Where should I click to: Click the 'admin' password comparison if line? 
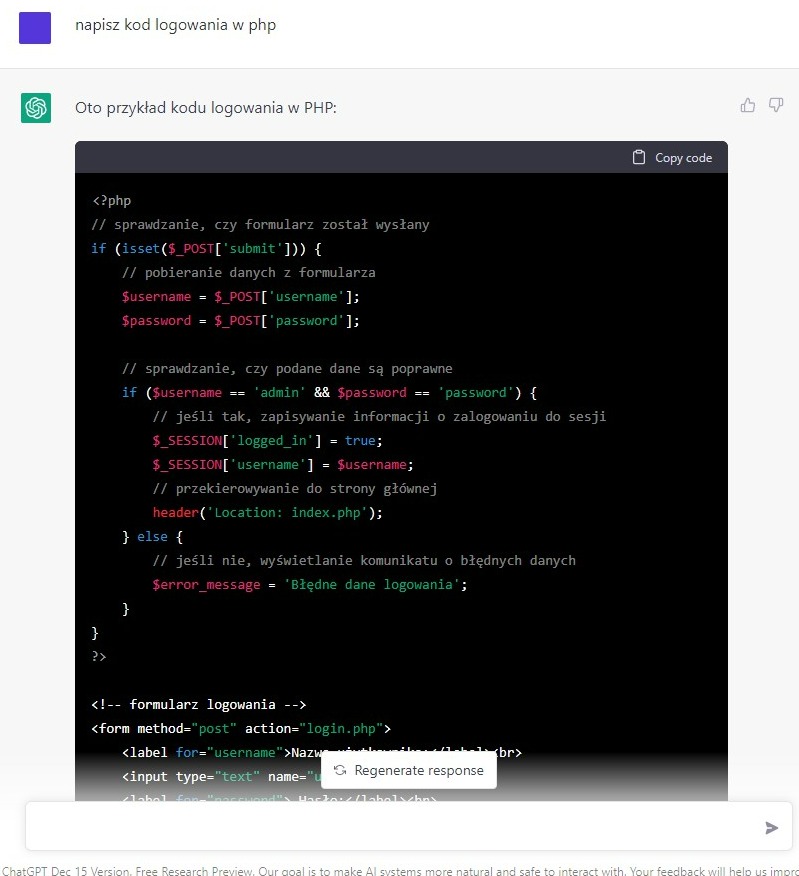click(329, 393)
